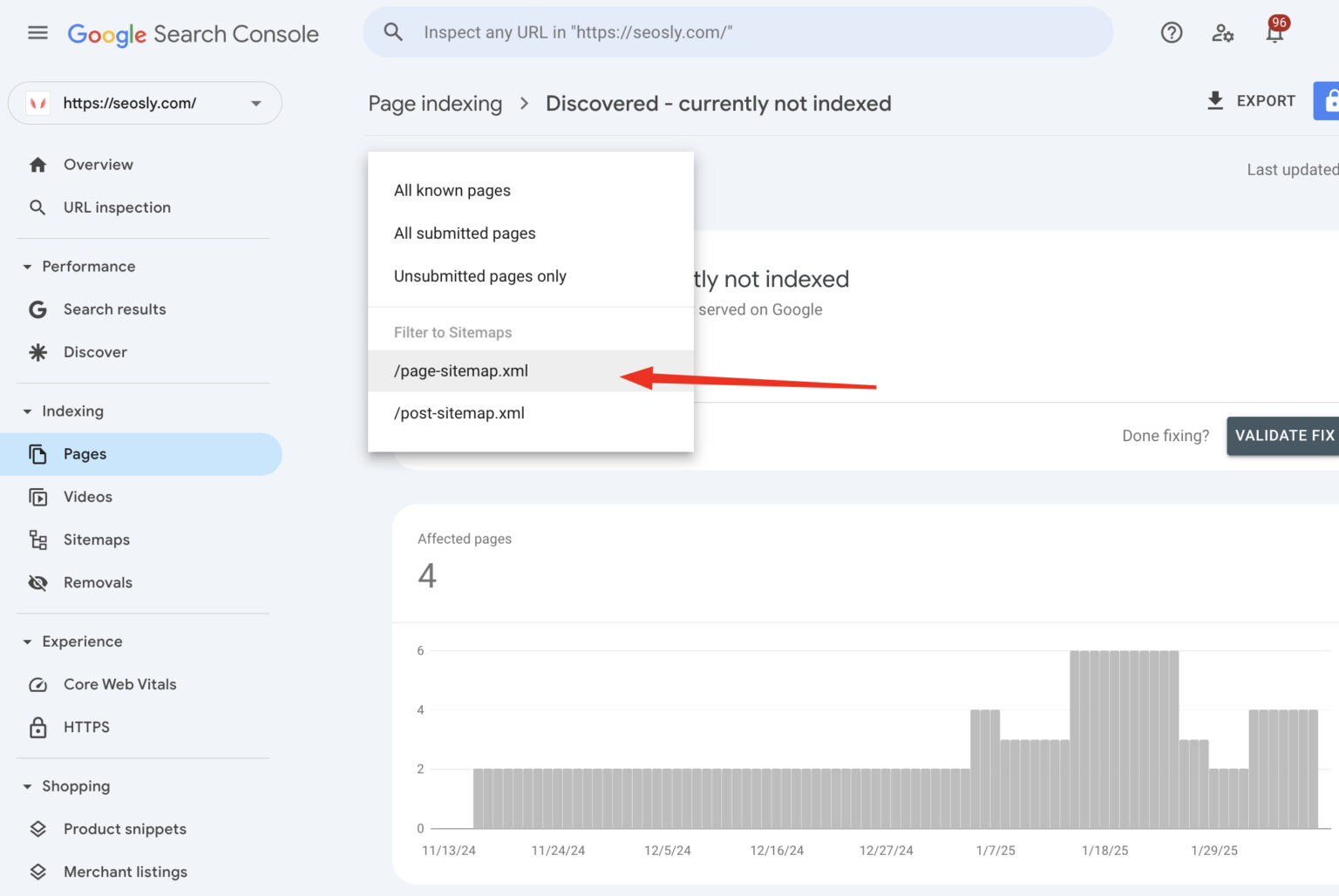Viewport: 1339px width, 896px height.
Task: Select the HTTPS lock icon
Action: [38, 727]
